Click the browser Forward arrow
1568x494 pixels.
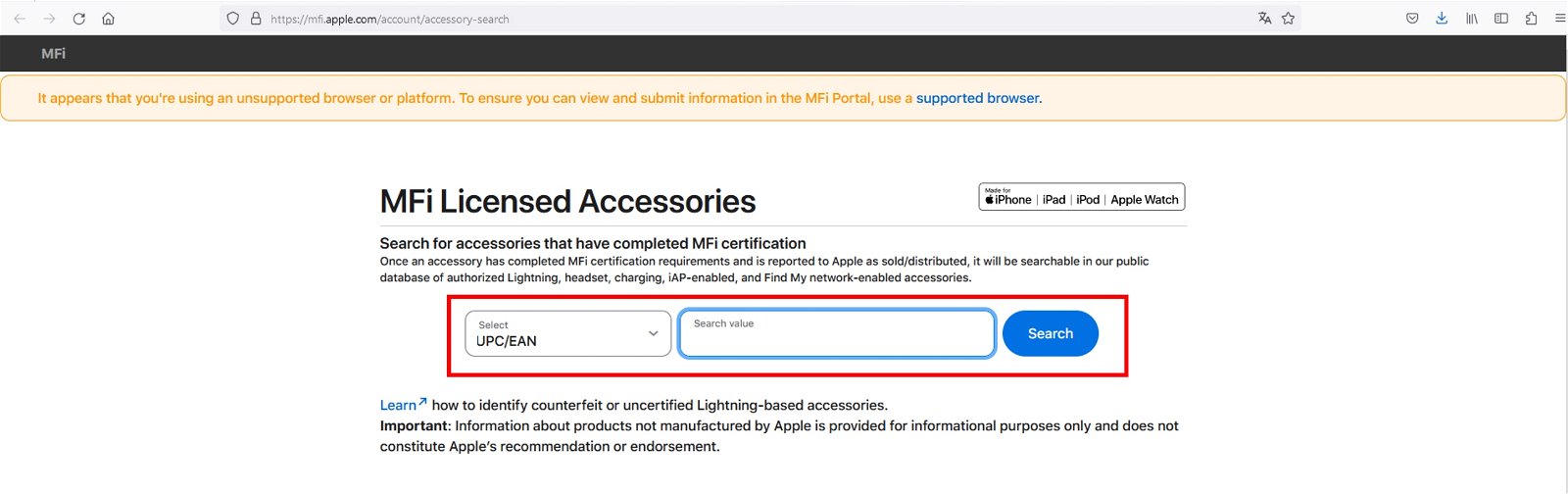click(x=49, y=19)
